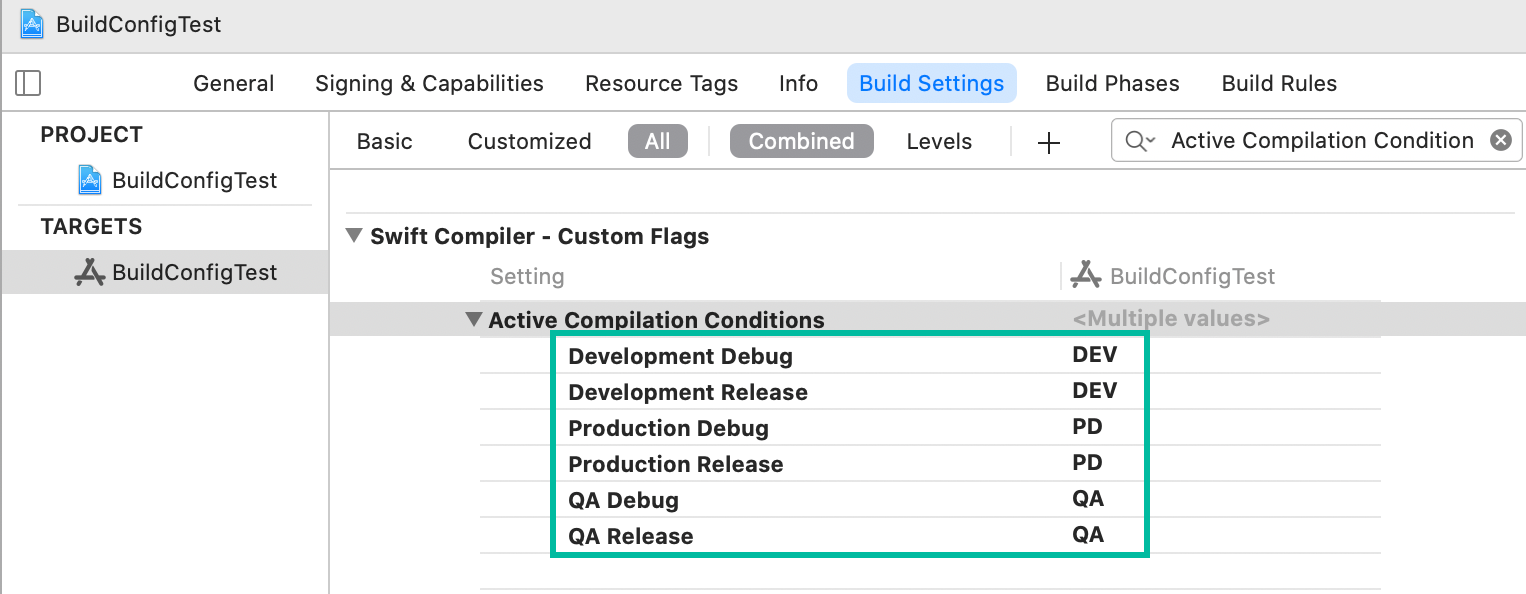Select the BuildConfigTest target in sidebar
Screen dimensions: 1526x594
(x=194, y=273)
